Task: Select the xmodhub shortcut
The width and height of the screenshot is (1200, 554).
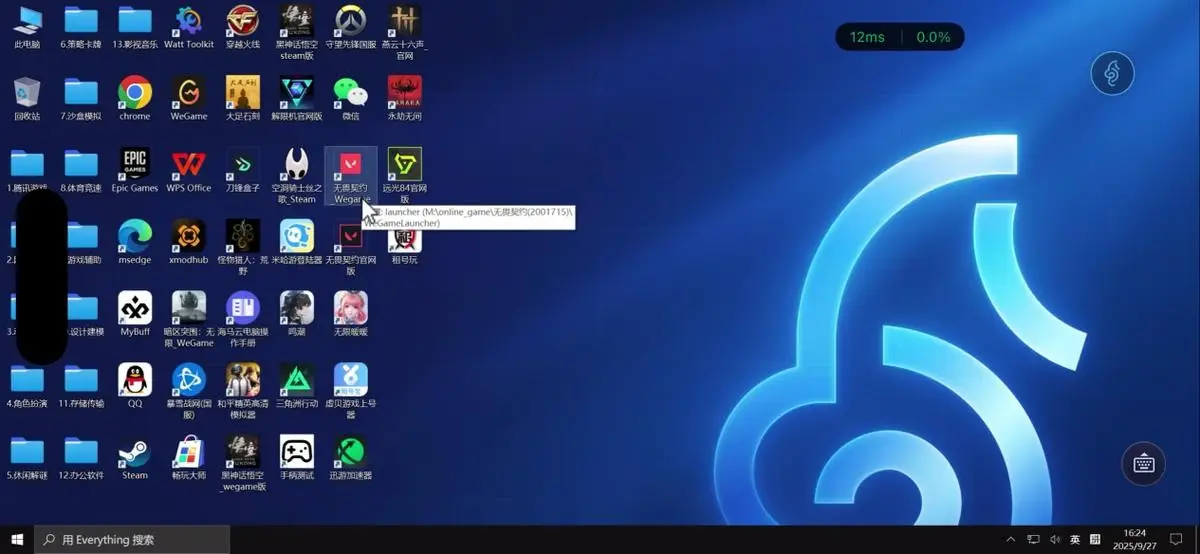Action: [189, 237]
